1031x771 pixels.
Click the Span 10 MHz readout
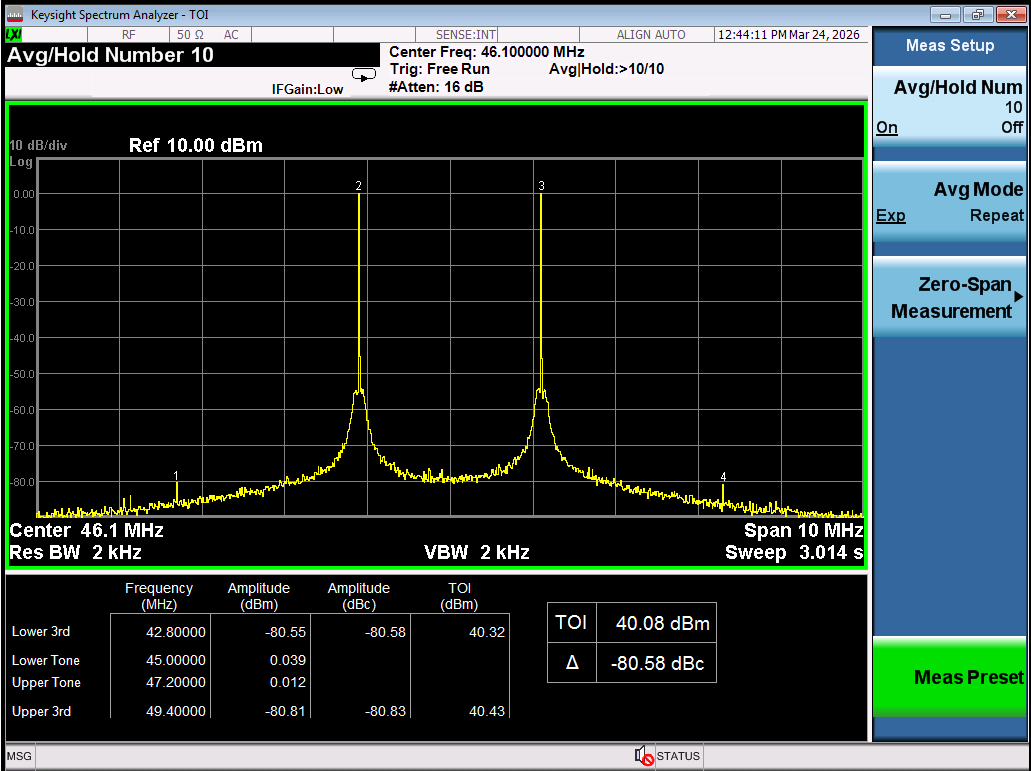803,530
